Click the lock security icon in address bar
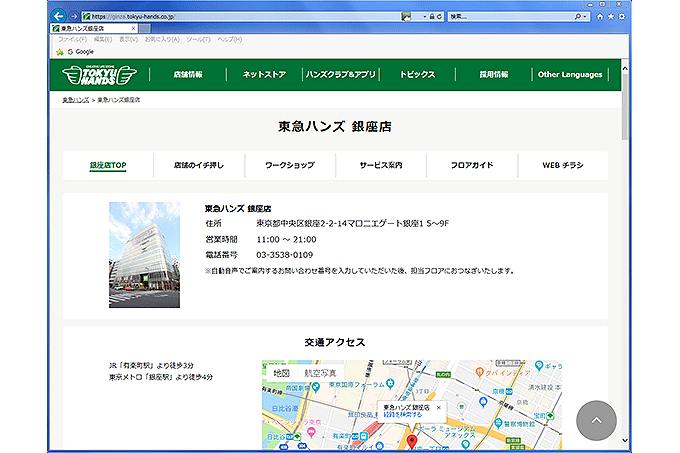This screenshot has width=680, height=453. [x=432, y=16]
